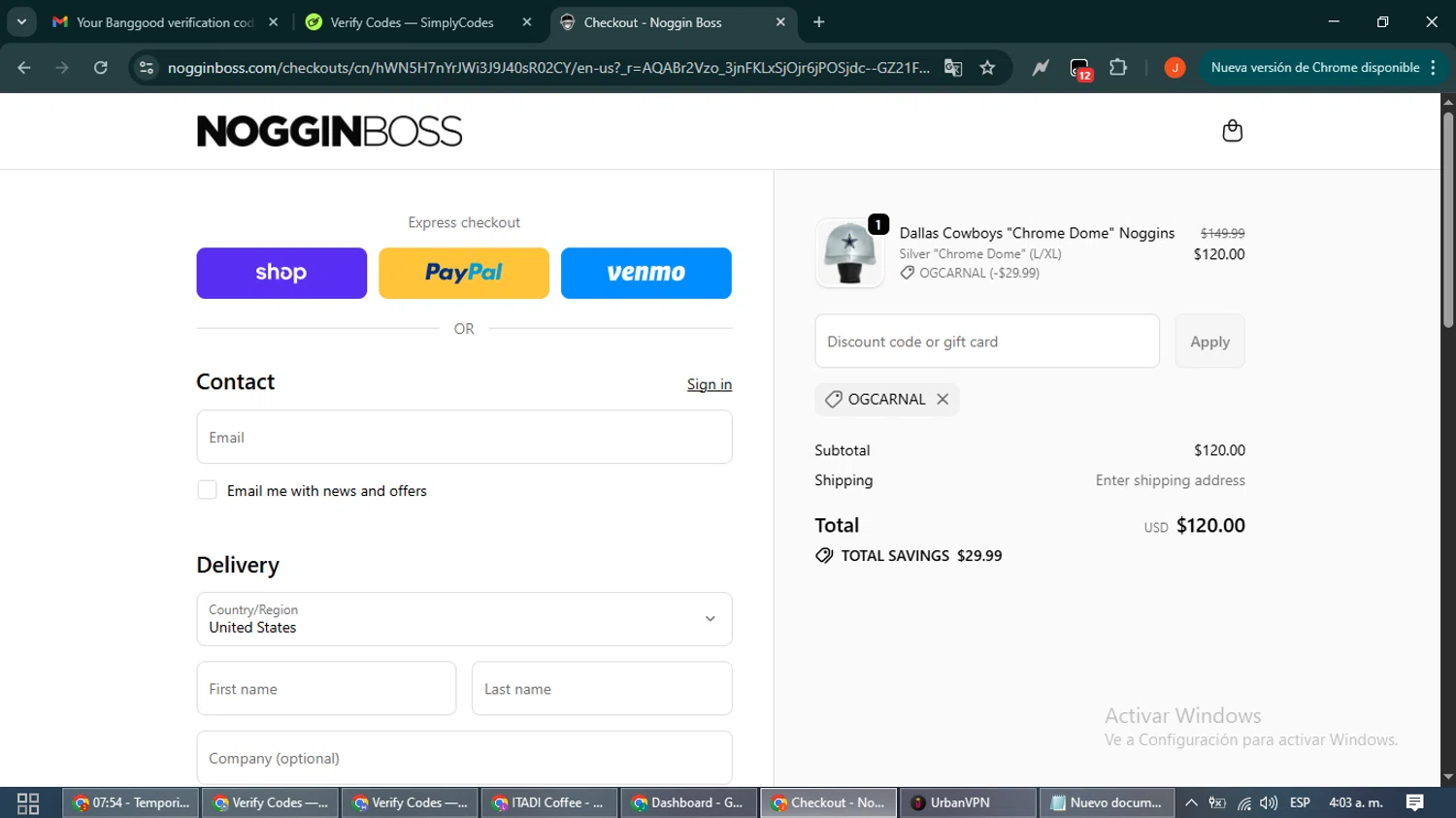
Task: Go back to previous page
Action: (24, 68)
